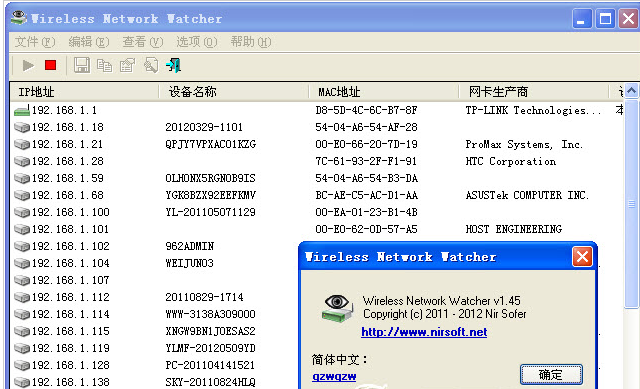
Task: Select device icon for 192.168.1.101
Action: (x=22, y=229)
